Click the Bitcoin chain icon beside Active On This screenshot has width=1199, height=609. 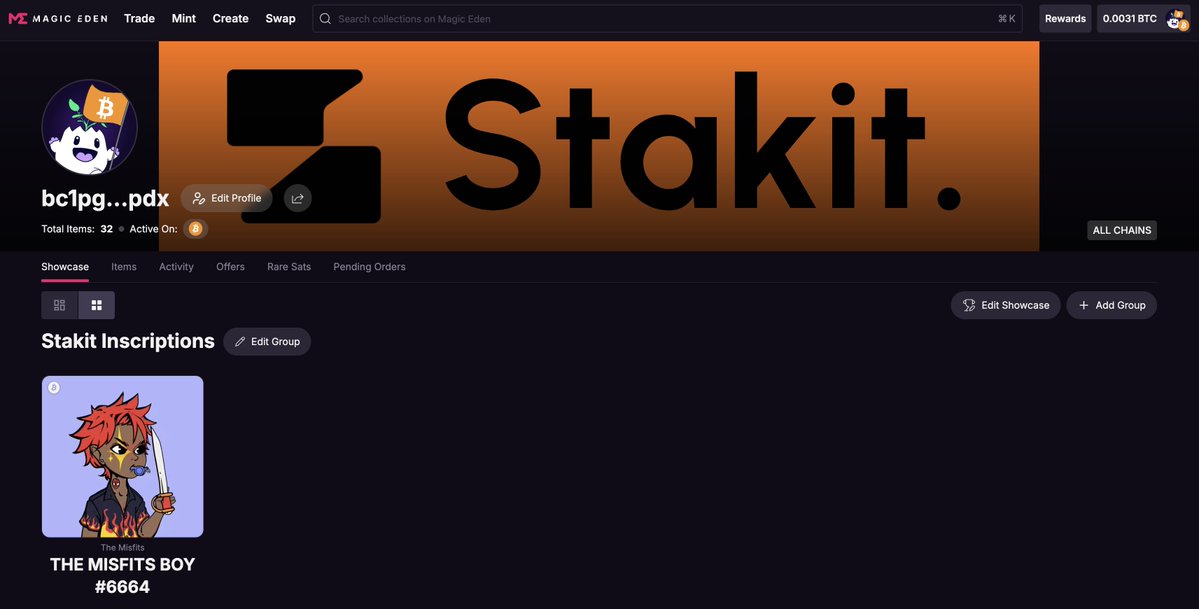coord(195,229)
